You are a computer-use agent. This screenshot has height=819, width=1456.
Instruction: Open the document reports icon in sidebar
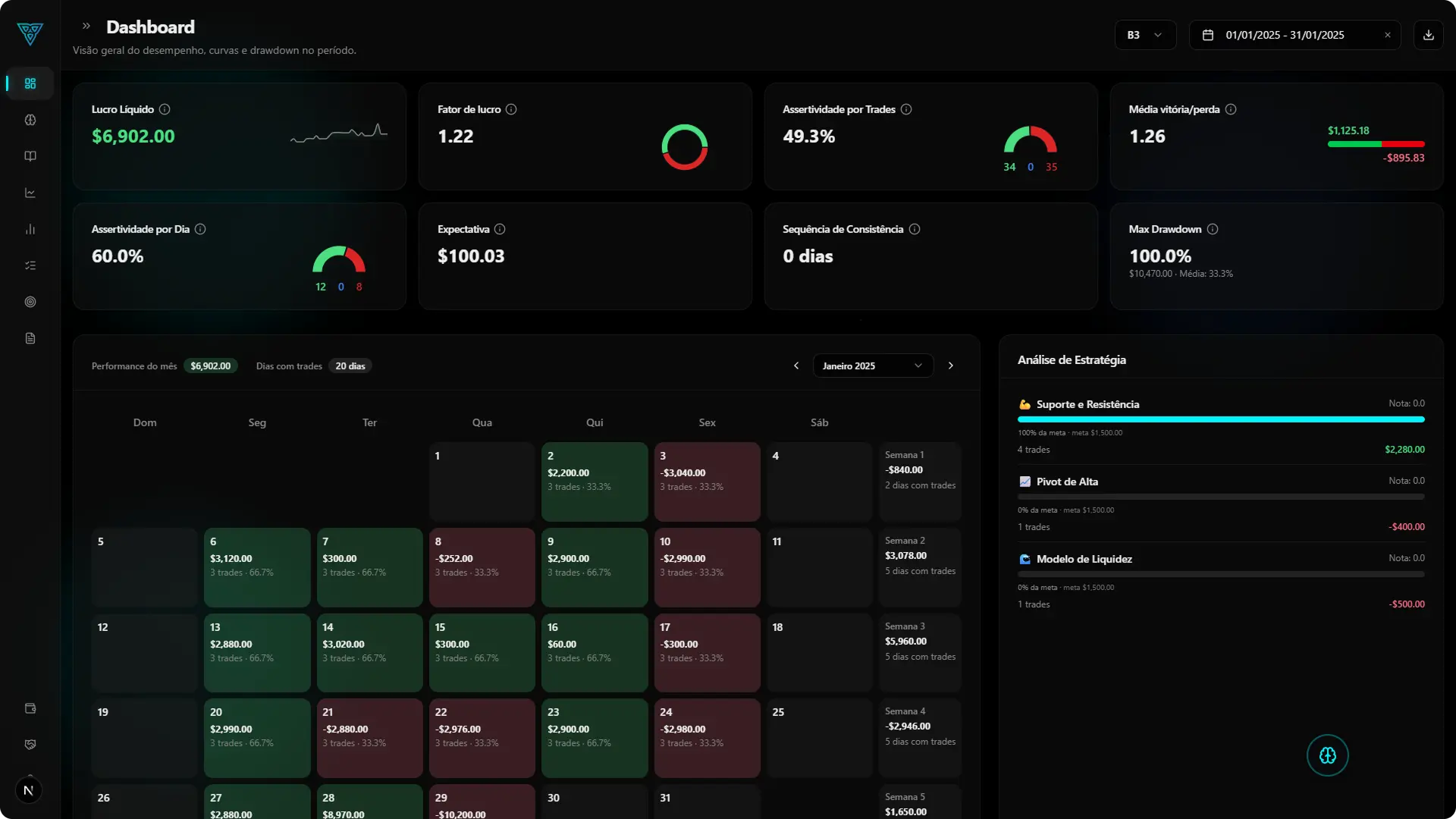coord(30,338)
